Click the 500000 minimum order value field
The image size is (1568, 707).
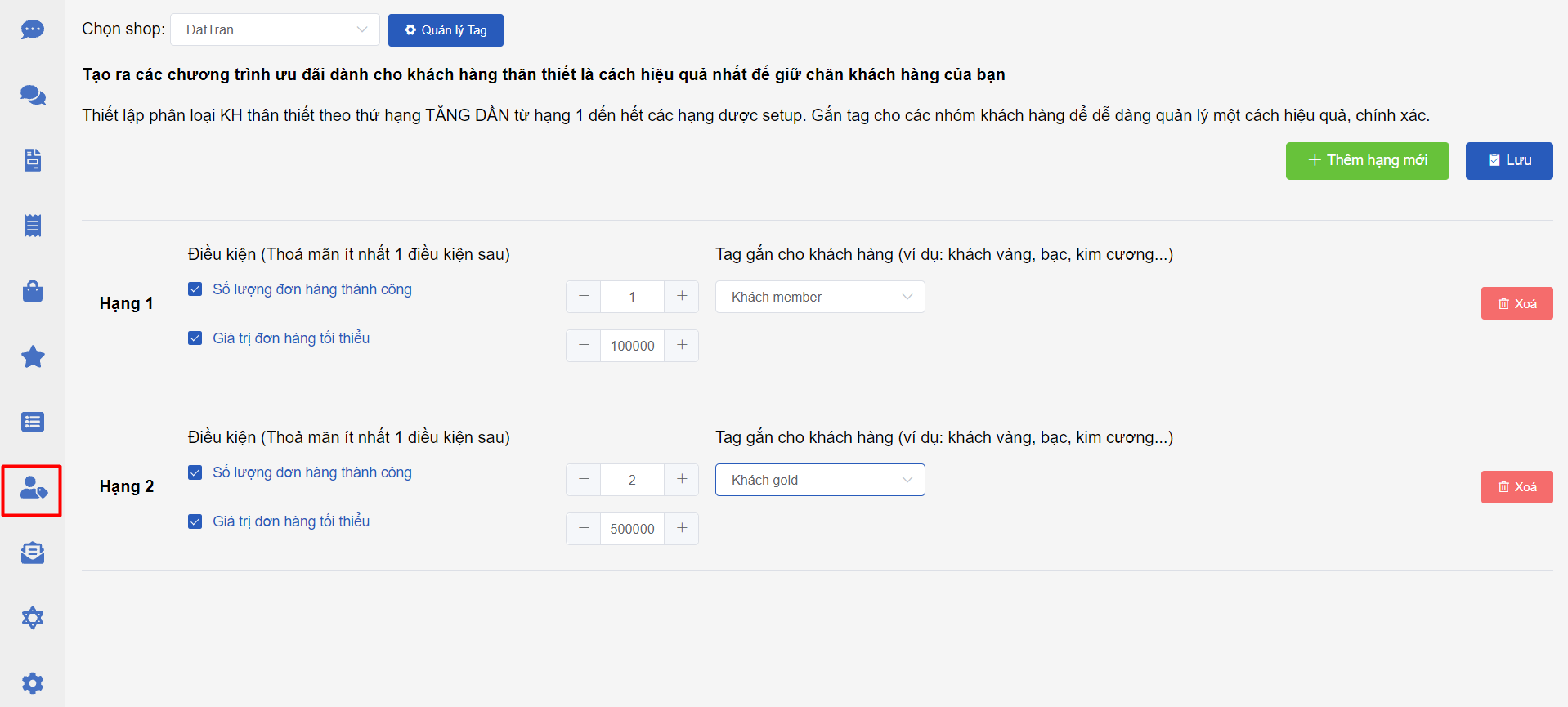[x=632, y=529]
